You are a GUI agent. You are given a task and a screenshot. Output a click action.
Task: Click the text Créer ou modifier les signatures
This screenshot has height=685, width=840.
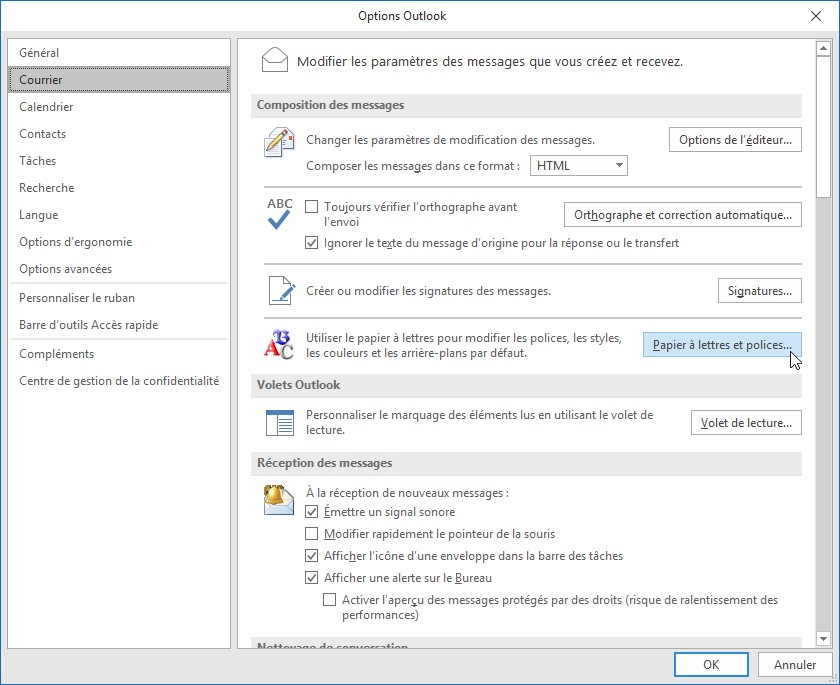(428, 291)
